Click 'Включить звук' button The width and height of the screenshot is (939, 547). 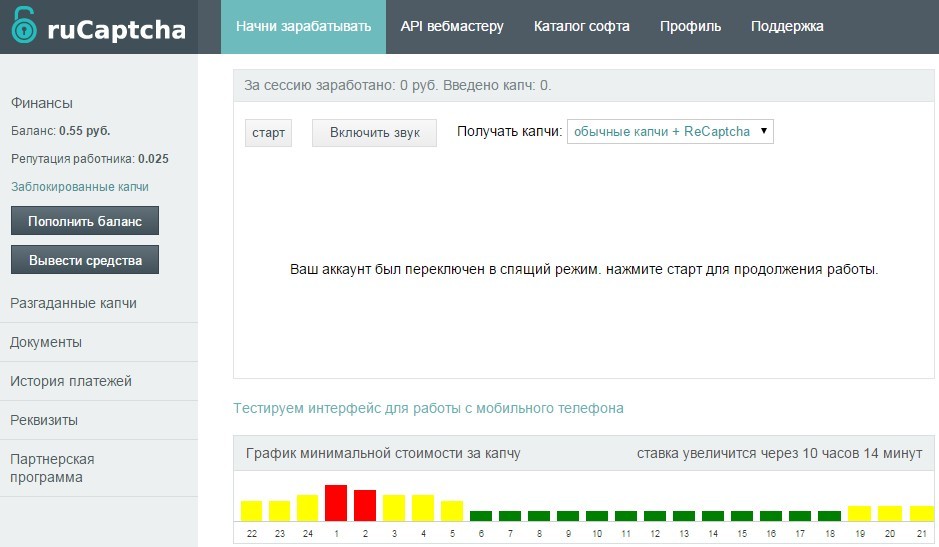(374, 132)
